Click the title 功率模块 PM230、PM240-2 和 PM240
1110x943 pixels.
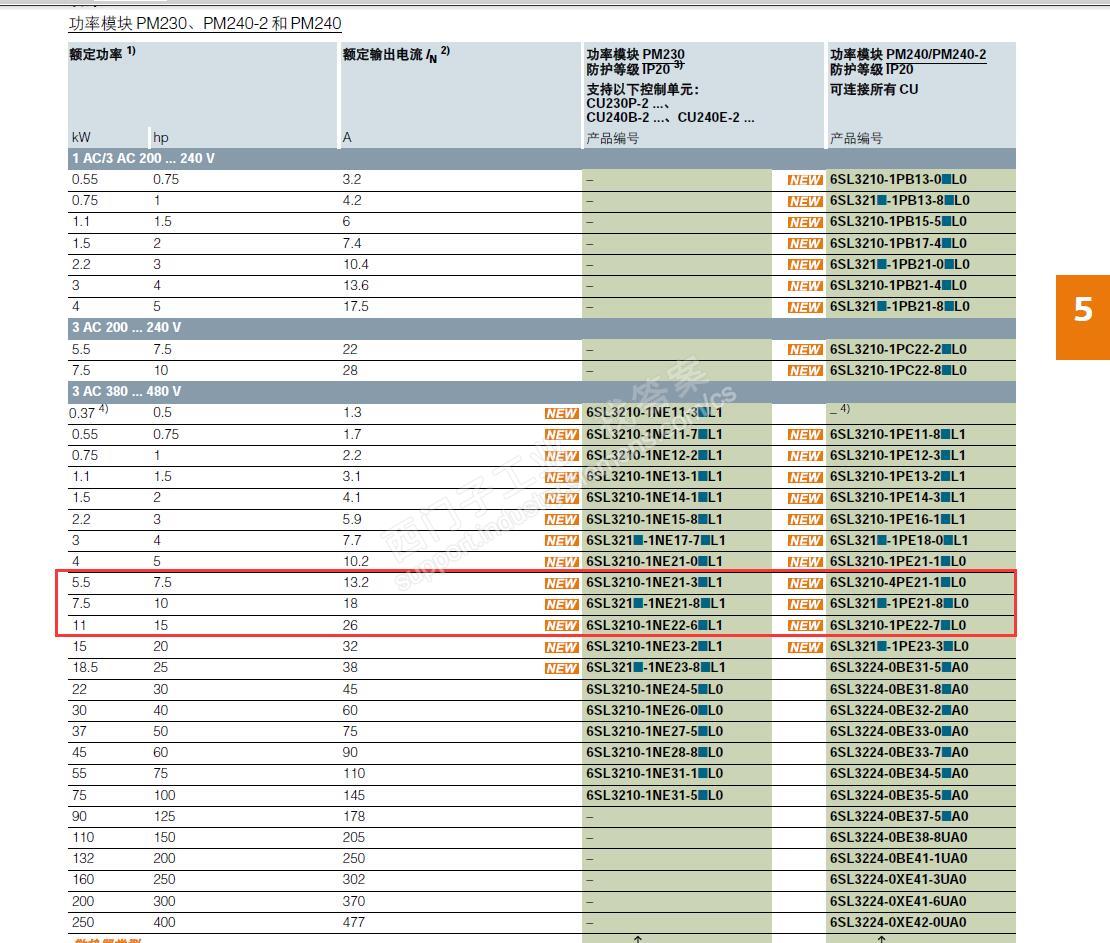[205, 23]
